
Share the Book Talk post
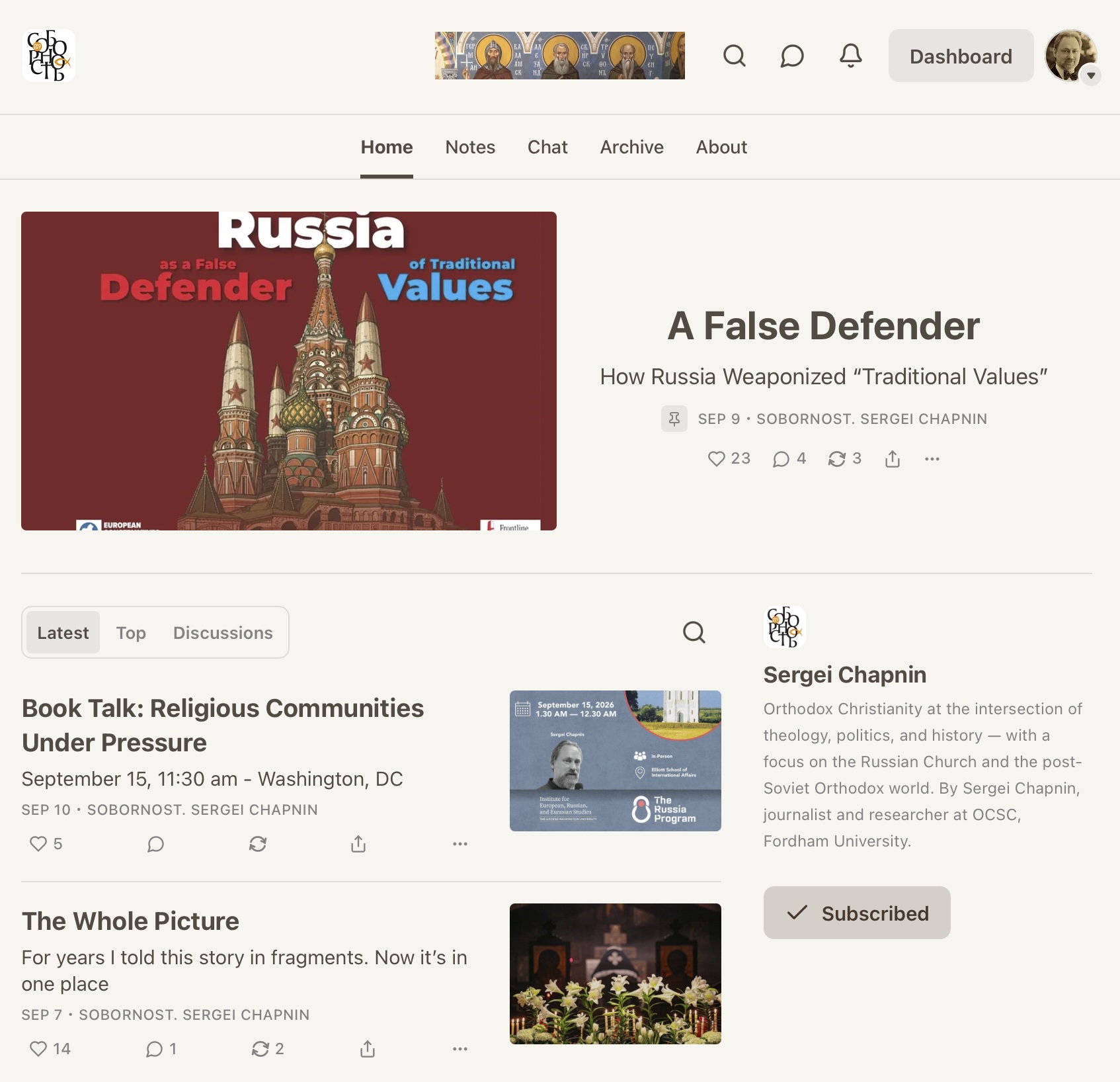pos(358,844)
